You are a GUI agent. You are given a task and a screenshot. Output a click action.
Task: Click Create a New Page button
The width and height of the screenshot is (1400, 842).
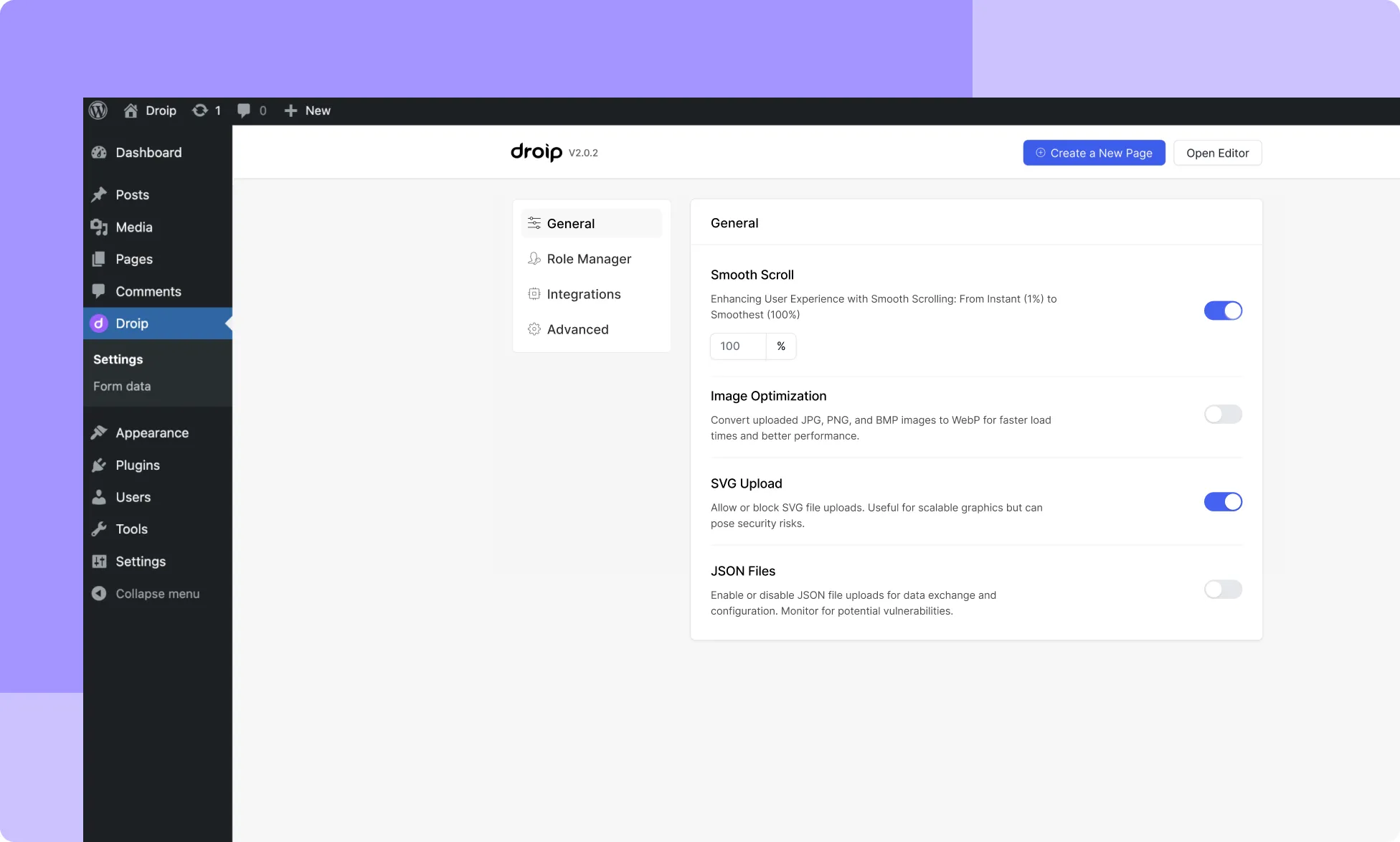click(x=1094, y=152)
